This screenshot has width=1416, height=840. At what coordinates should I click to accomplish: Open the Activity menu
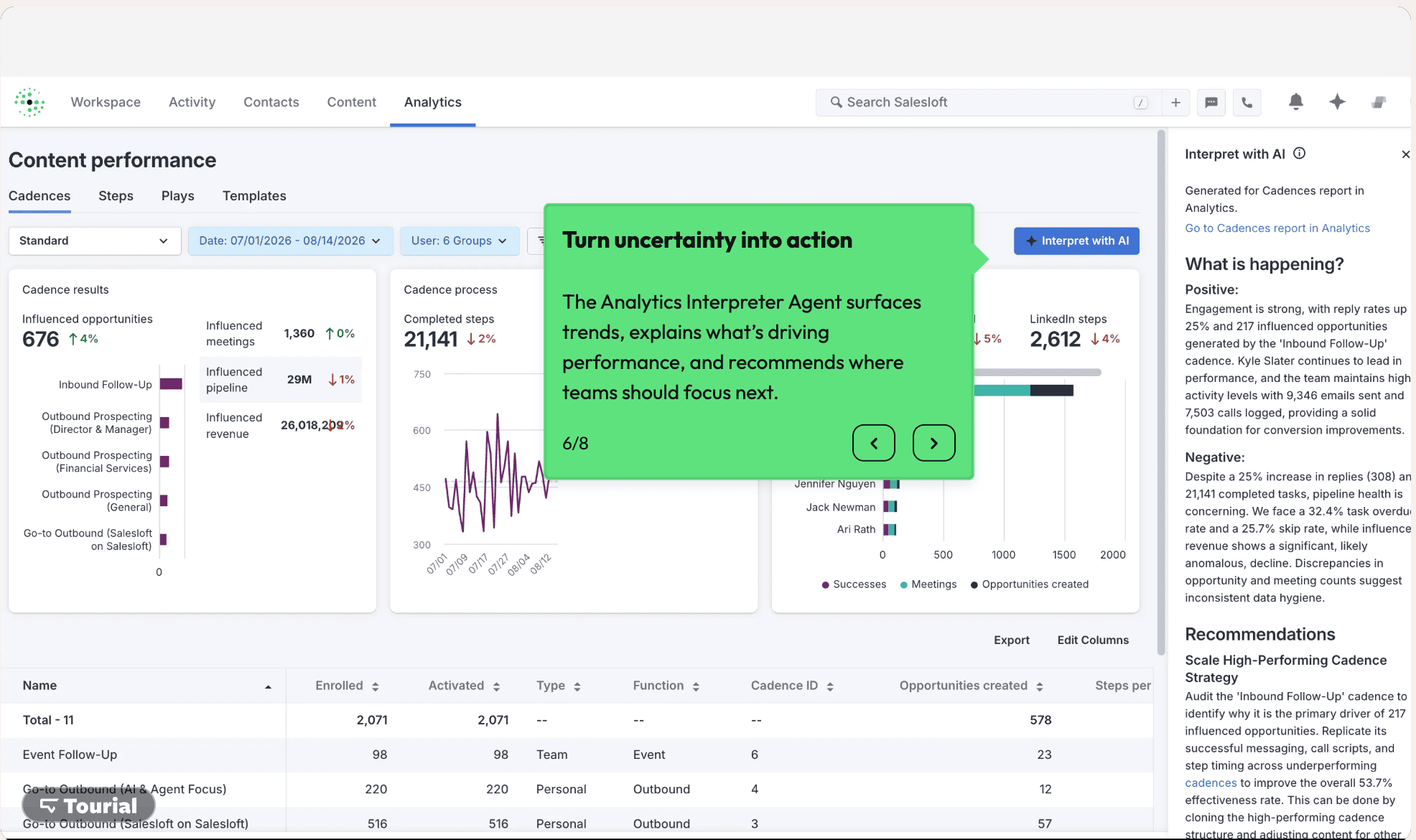192,102
